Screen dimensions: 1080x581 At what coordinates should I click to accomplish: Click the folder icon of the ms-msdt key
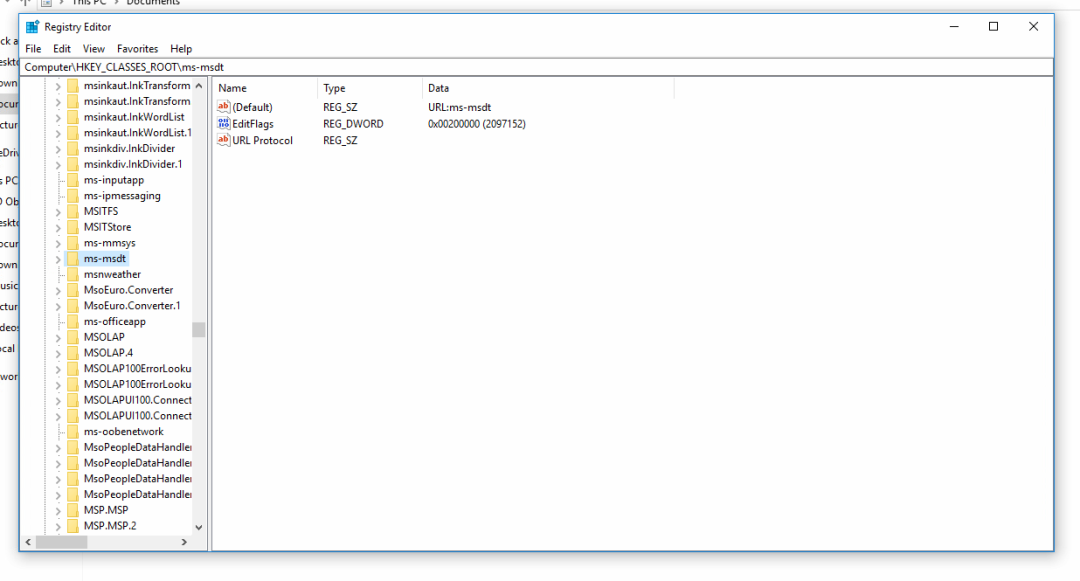(x=73, y=259)
